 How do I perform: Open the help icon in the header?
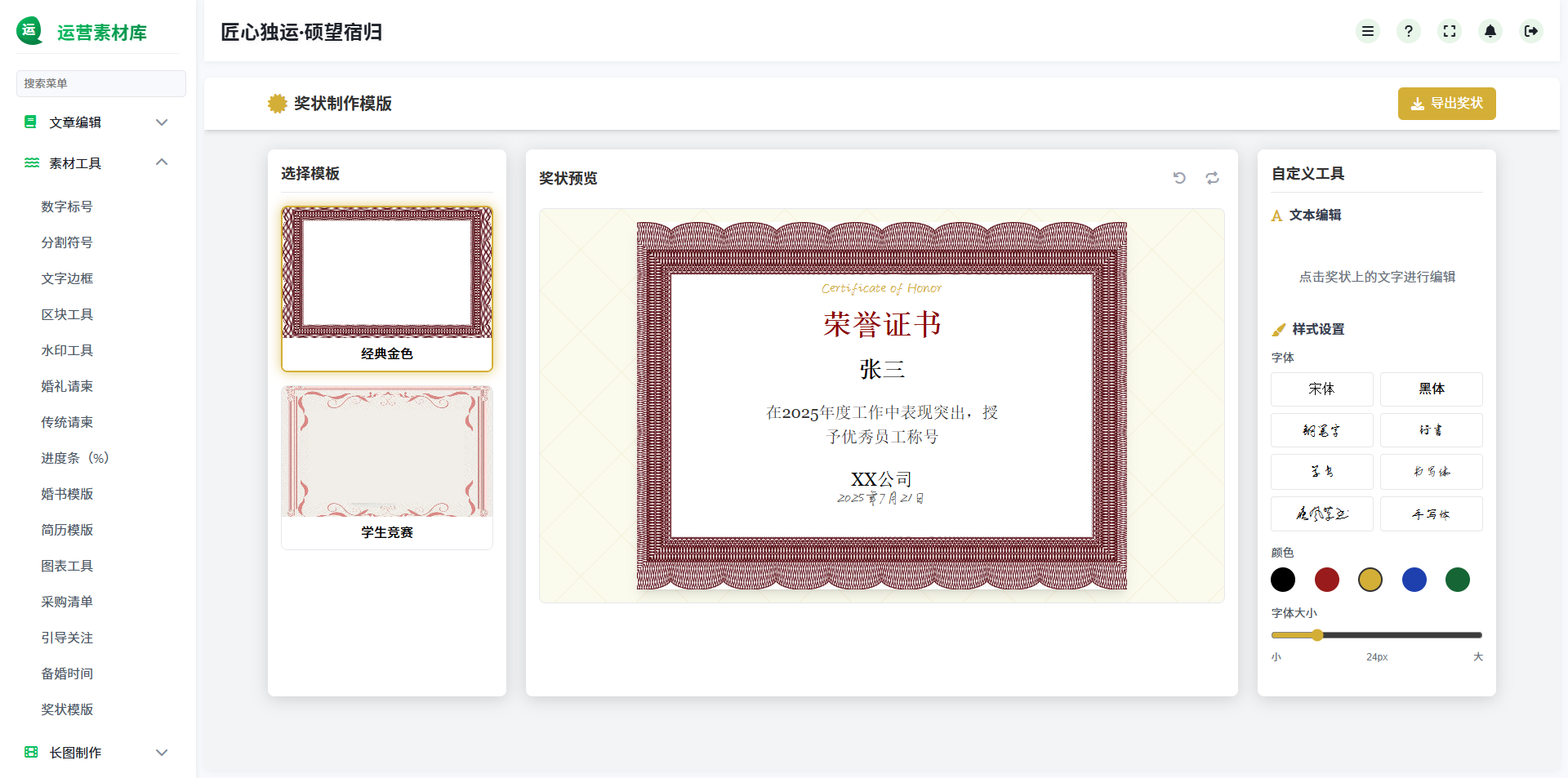coord(1408,31)
